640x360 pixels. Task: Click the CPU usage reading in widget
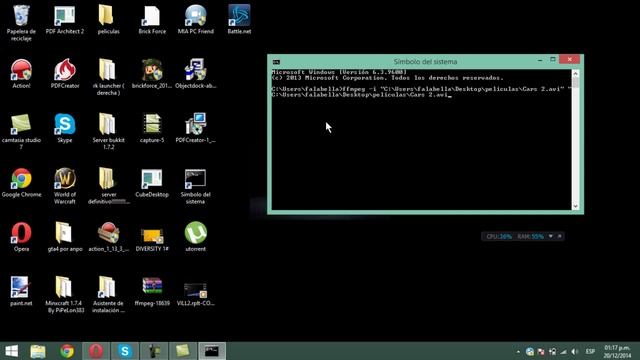(x=499, y=236)
